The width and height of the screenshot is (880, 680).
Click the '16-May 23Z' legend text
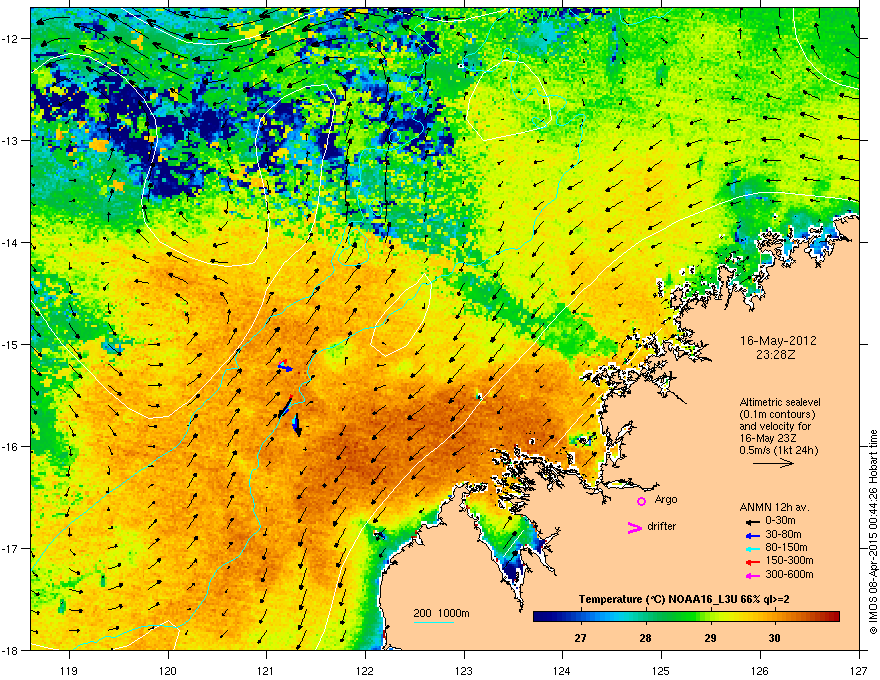pos(766,438)
